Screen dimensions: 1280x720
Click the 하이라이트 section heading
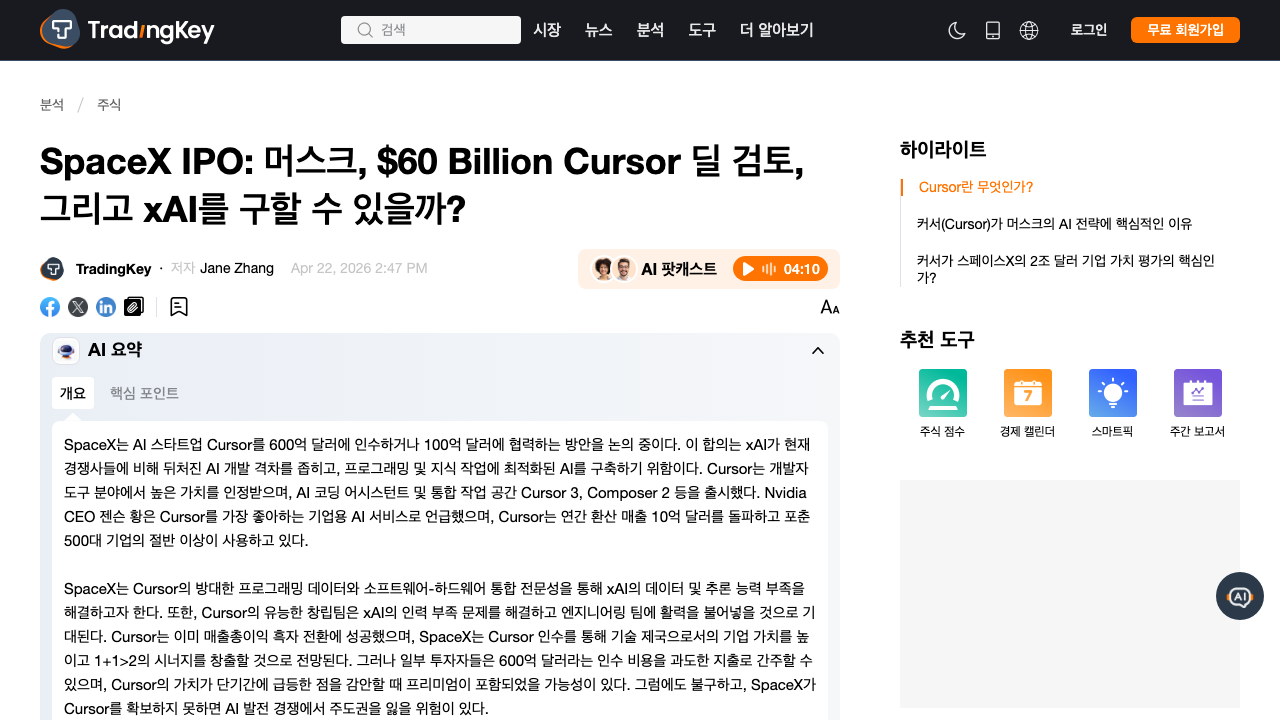coord(943,149)
